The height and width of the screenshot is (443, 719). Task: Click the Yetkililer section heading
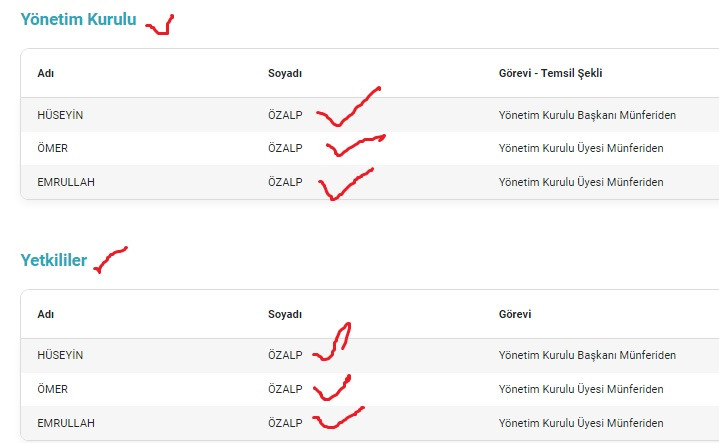(54, 260)
